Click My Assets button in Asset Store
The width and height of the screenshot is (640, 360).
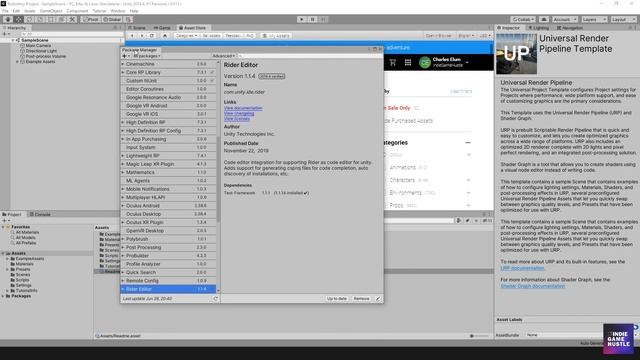276,36
